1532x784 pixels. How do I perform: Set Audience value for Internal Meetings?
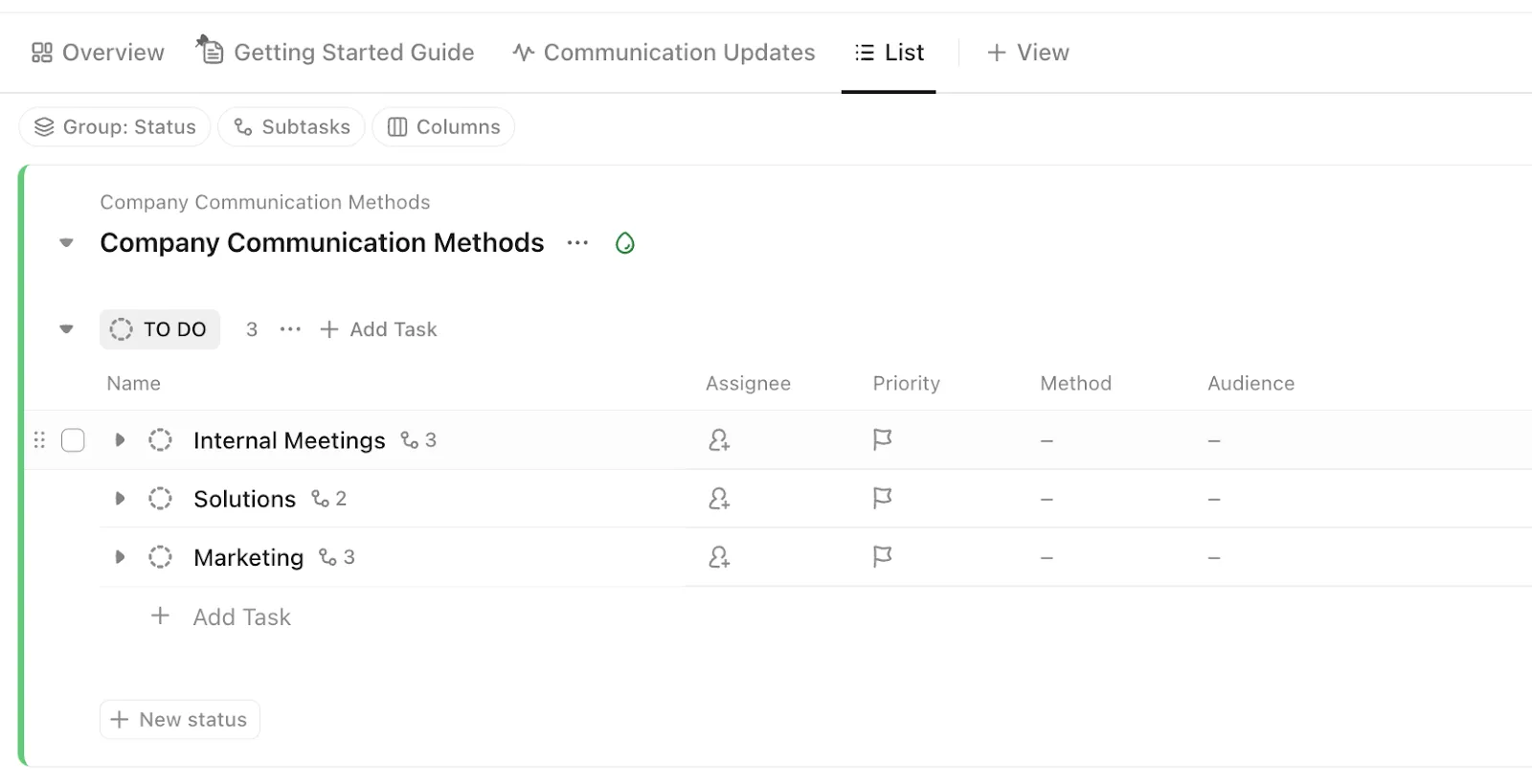click(x=1214, y=441)
